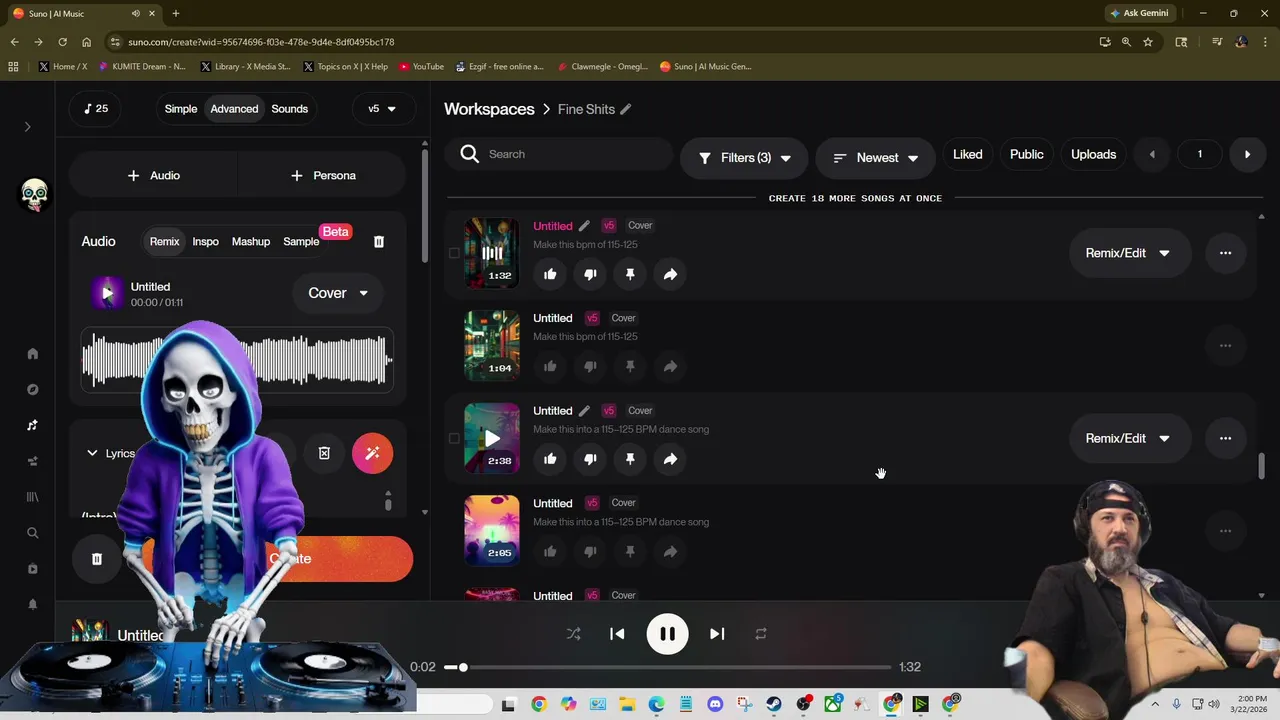
Task: Dislike the Untitled 2:38 dance song
Action: (x=590, y=459)
